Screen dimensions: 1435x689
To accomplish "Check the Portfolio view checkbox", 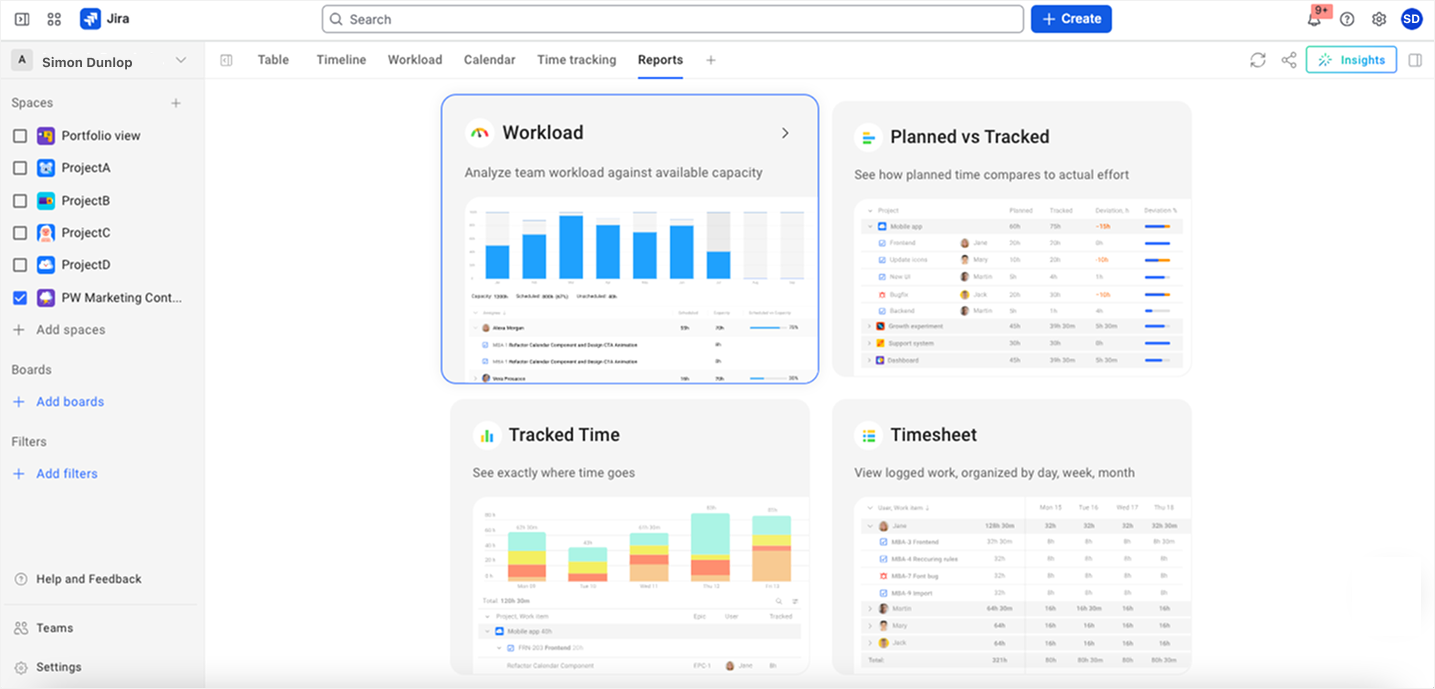I will (20, 136).
